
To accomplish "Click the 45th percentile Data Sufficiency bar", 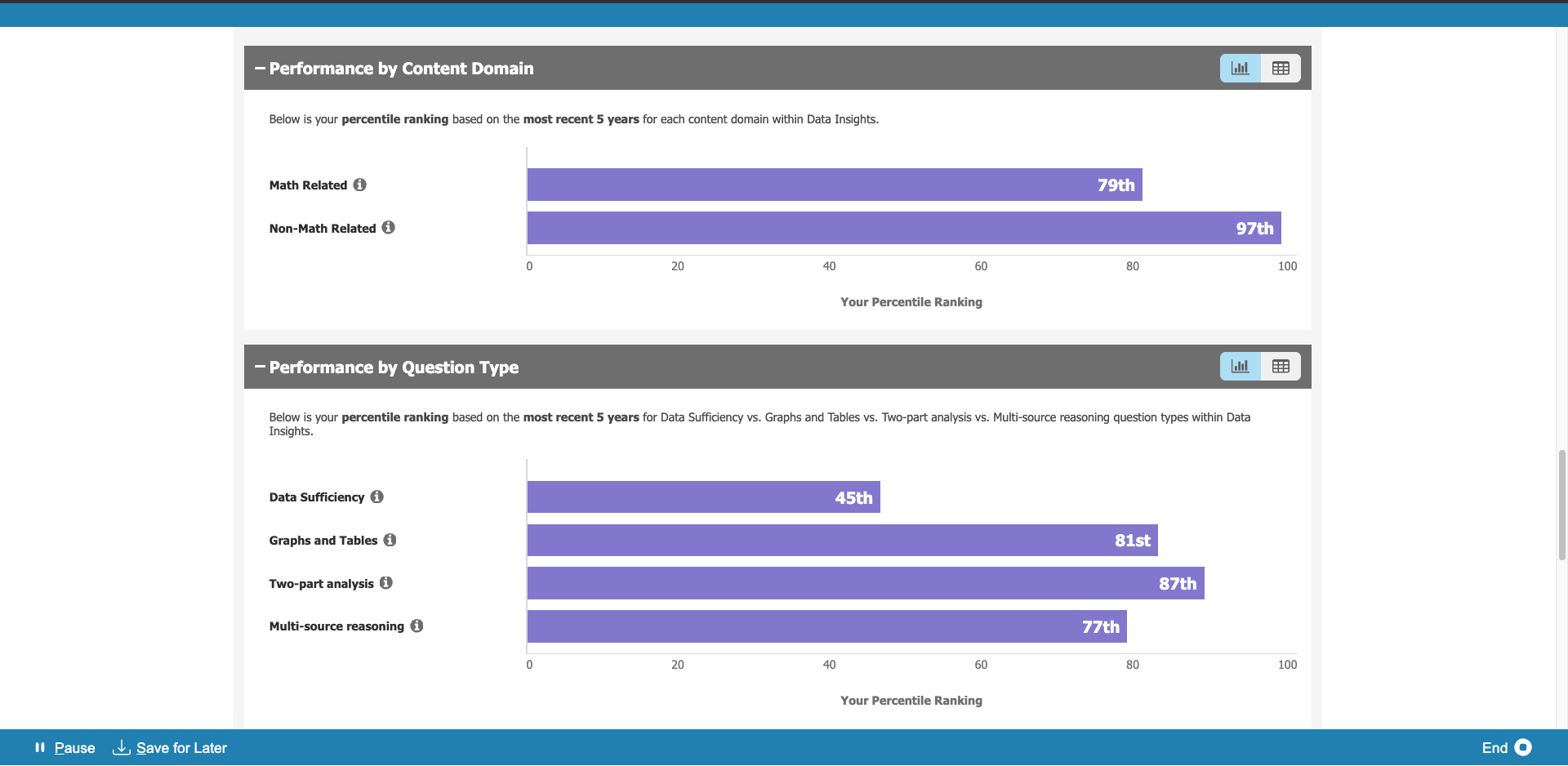I will coord(702,497).
